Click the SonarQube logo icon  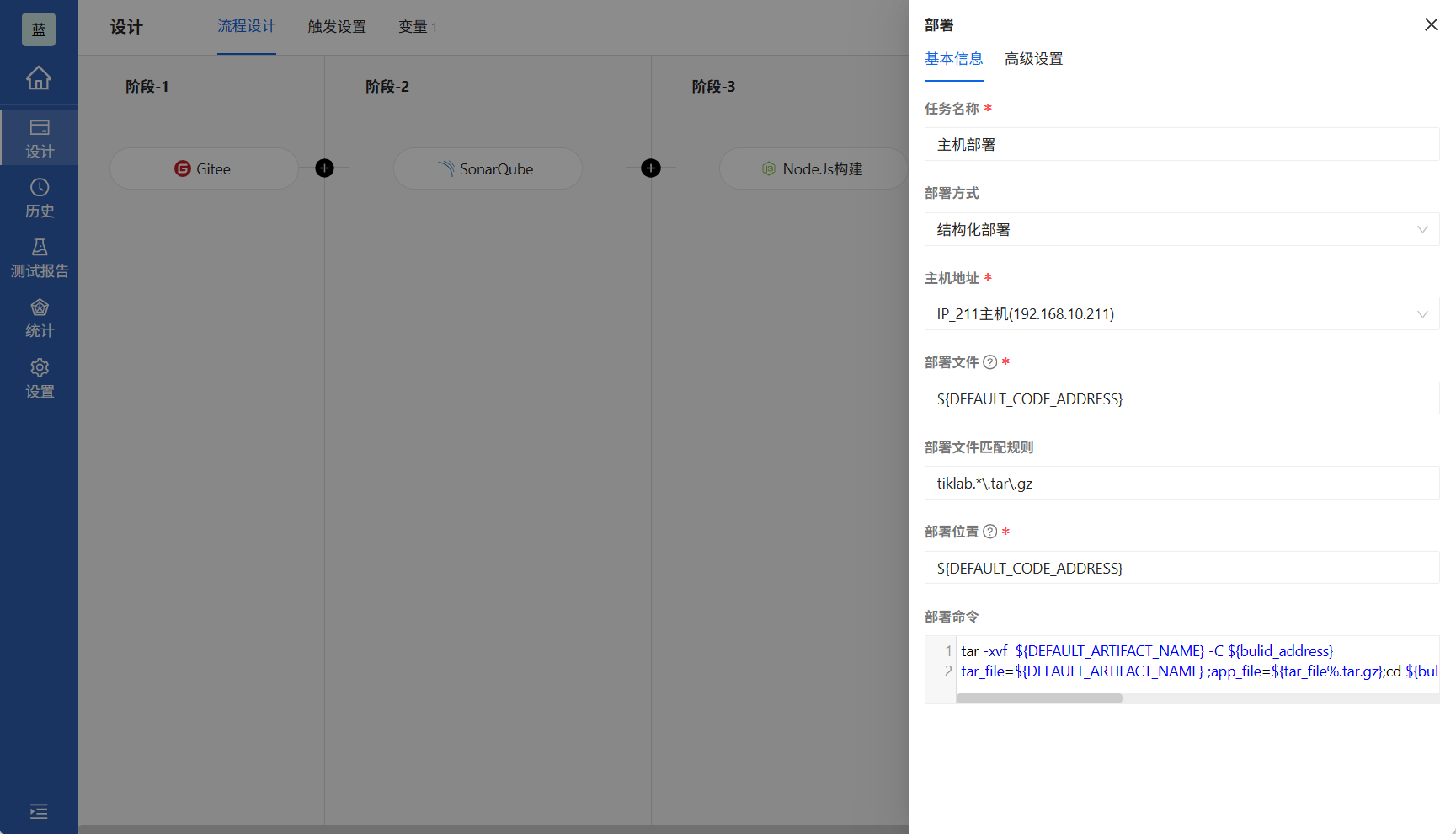(x=446, y=168)
